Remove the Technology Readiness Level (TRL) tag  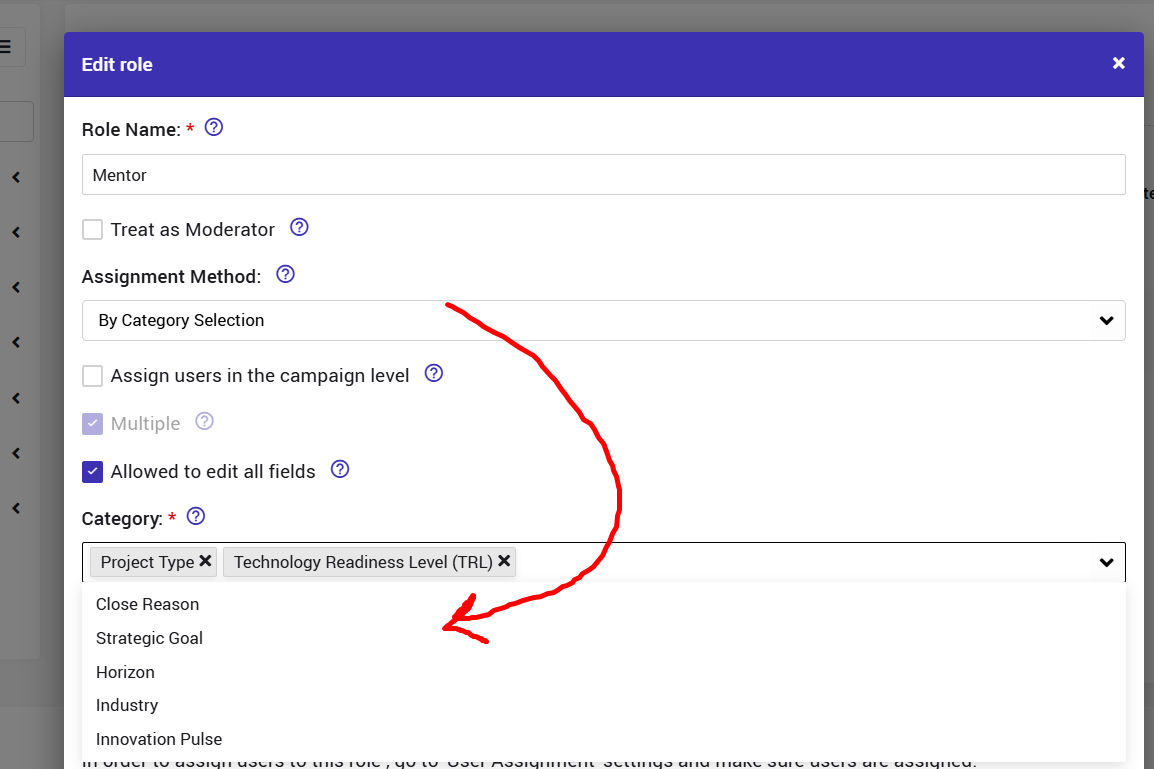(x=504, y=561)
